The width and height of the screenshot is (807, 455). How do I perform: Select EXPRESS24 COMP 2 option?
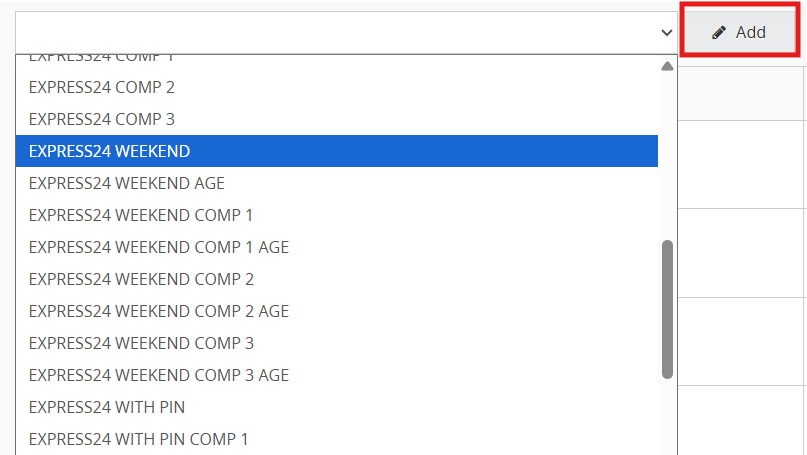pos(102,87)
